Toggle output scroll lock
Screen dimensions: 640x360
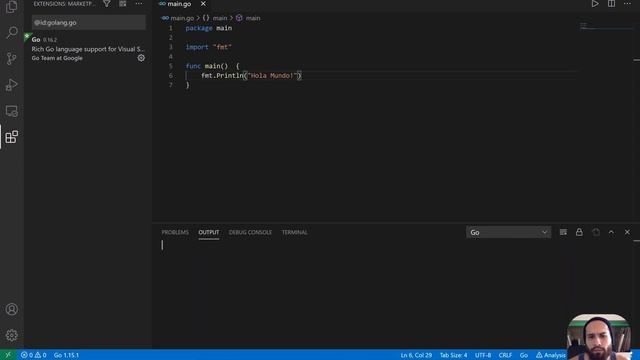(x=579, y=232)
